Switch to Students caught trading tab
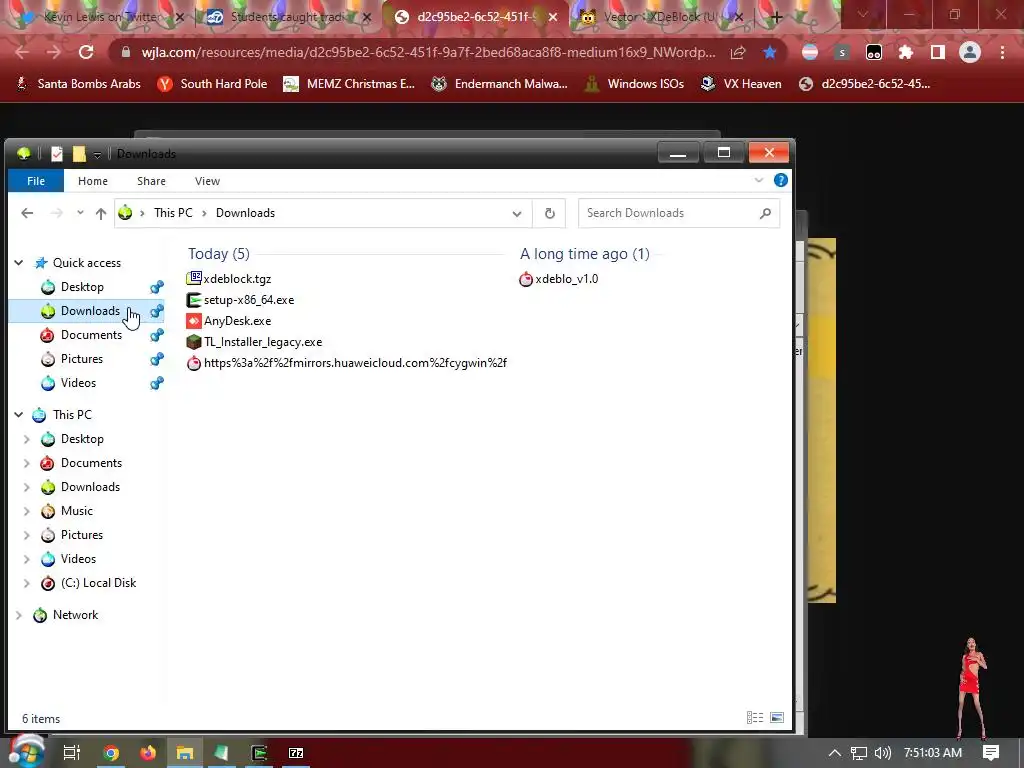This screenshot has width=1024, height=768. [285, 17]
